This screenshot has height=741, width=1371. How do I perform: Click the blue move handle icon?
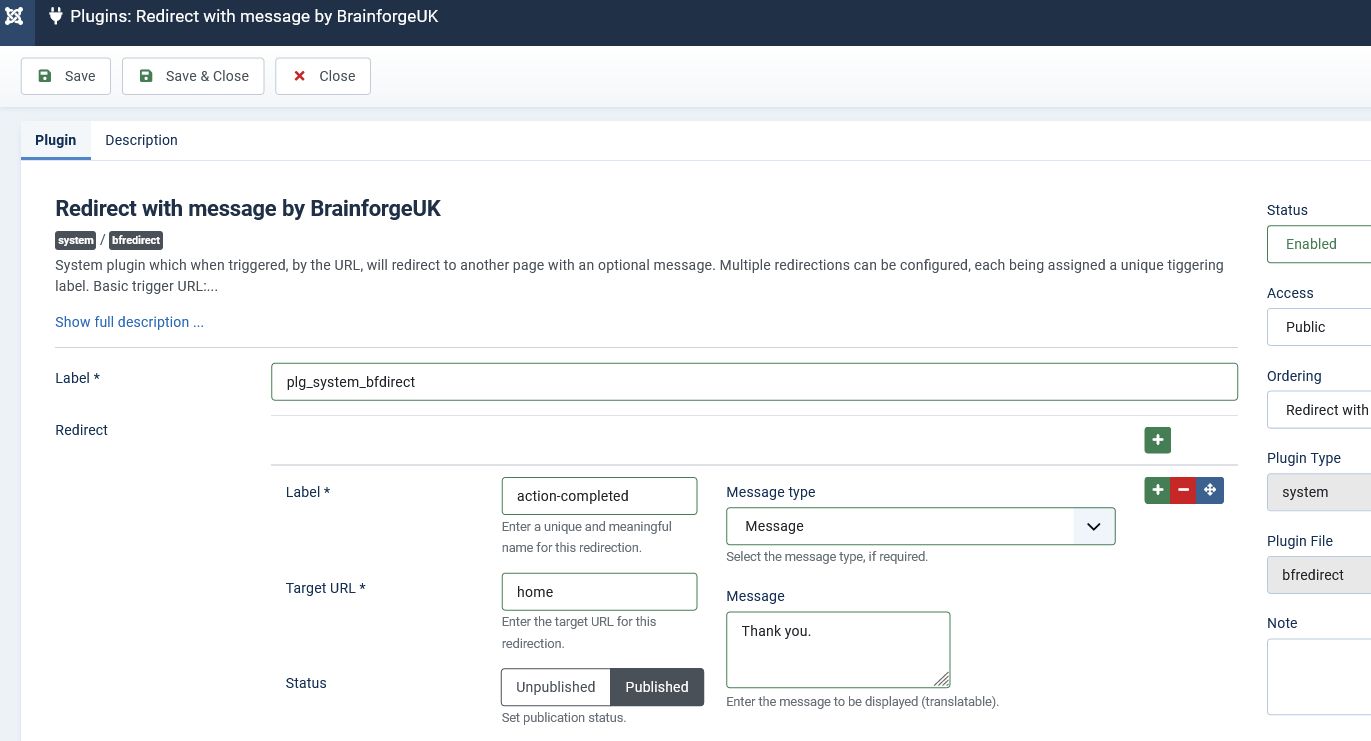click(1210, 490)
